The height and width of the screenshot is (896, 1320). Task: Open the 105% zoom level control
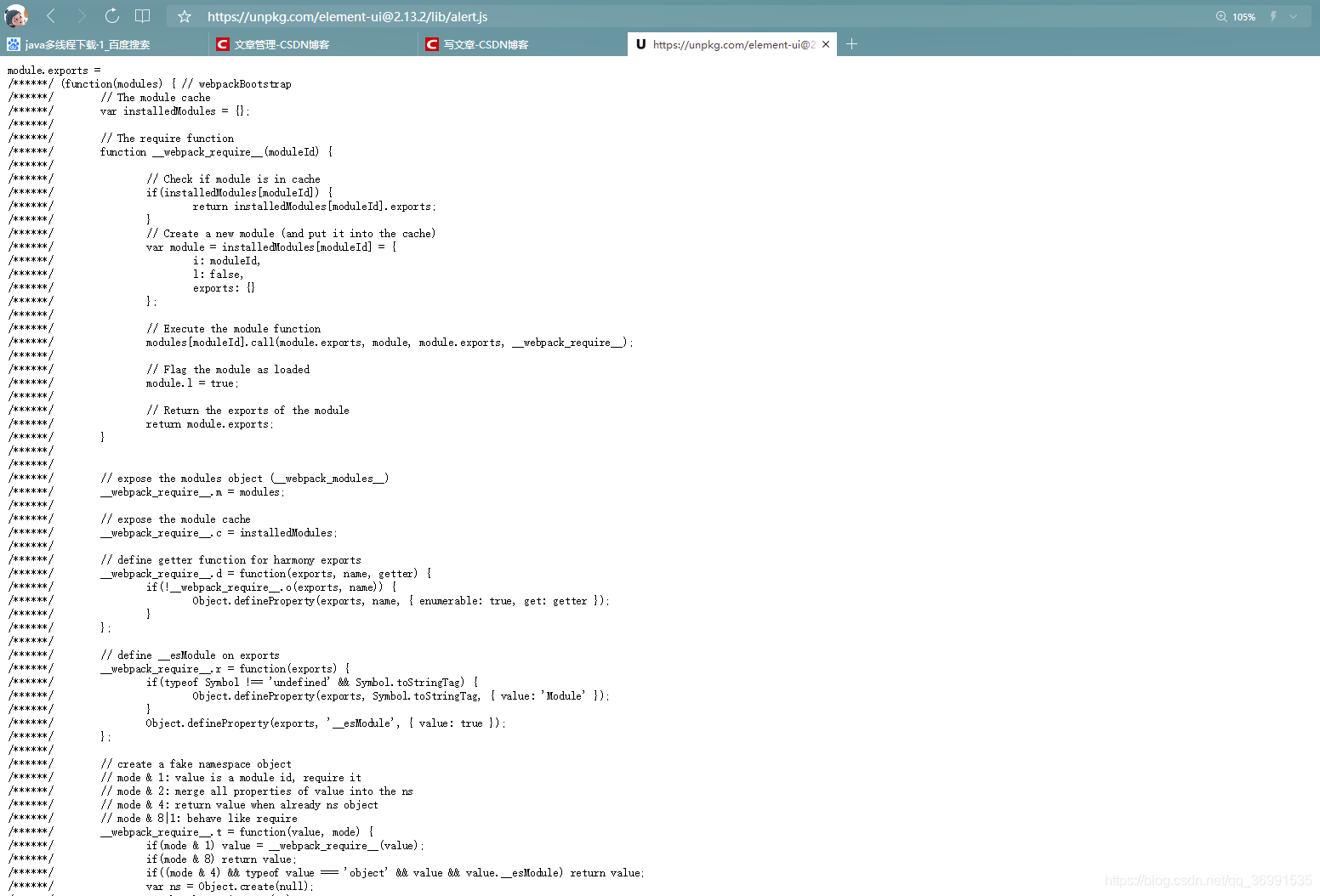click(1236, 16)
